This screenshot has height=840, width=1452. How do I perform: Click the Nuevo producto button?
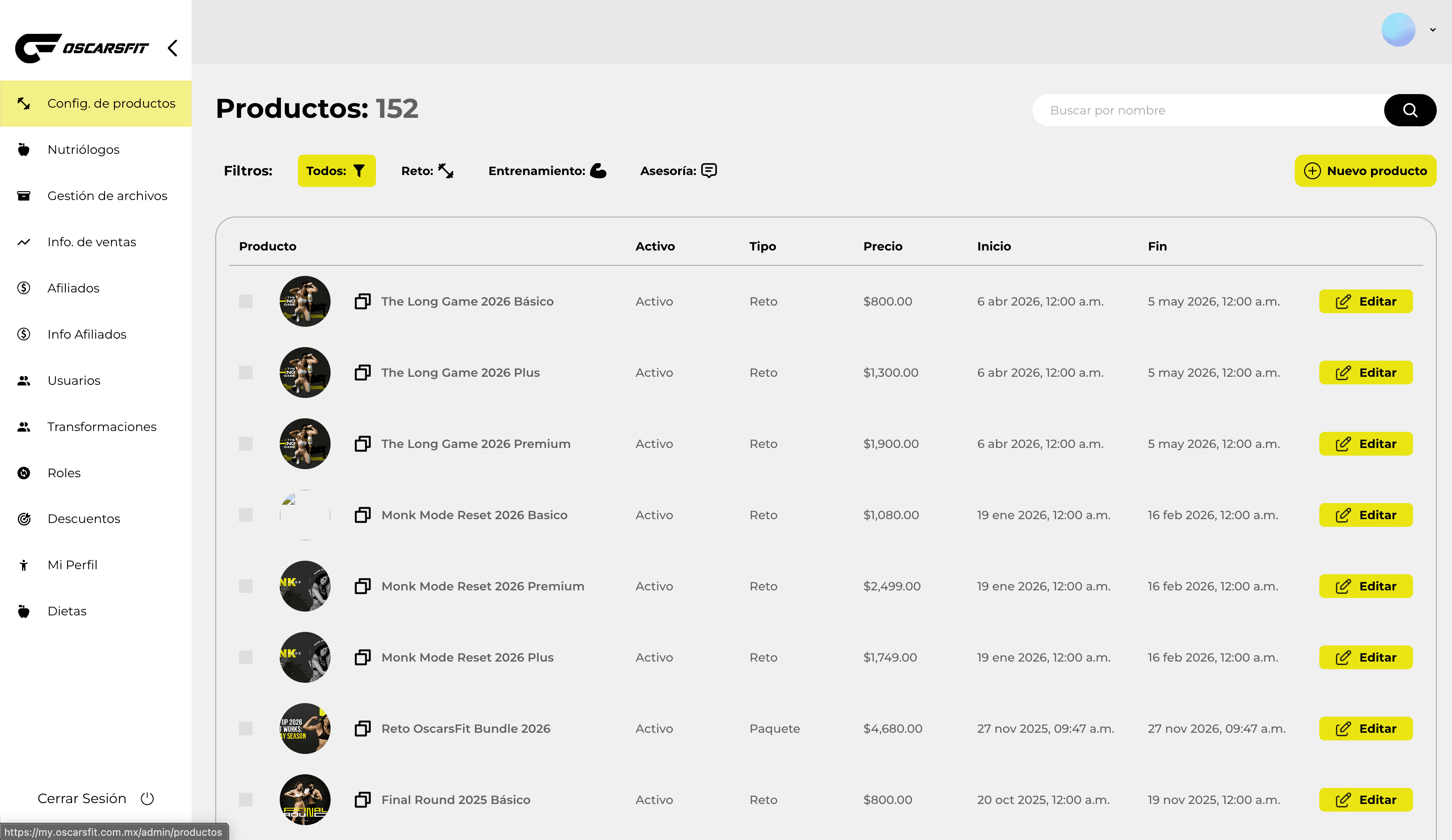1365,170
